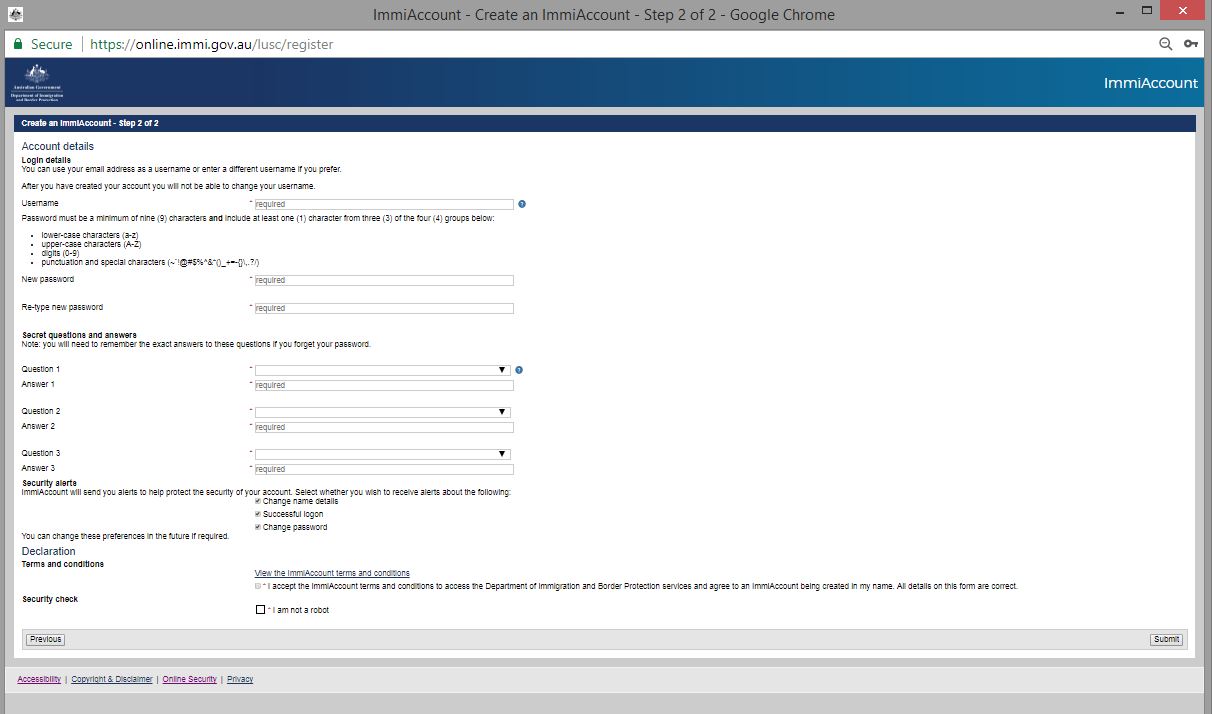Viewport: 1212px width, 714px height.
Task: Open the Question 1 dropdown list
Action: click(503, 369)
